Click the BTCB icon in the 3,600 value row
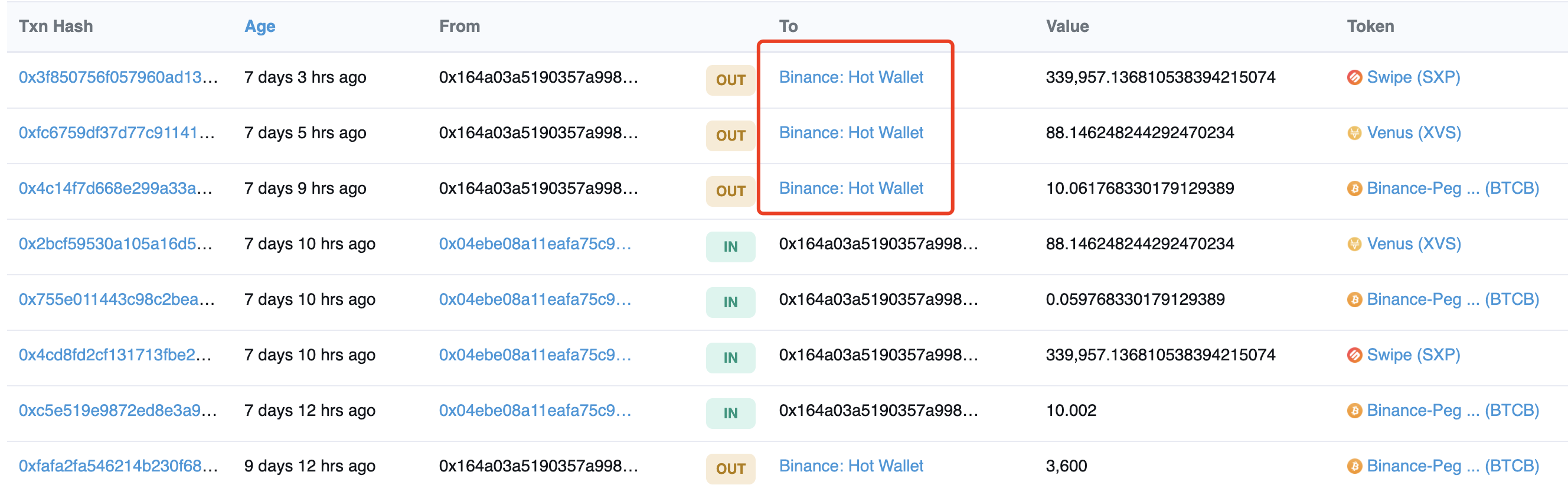This screenshot has height=488, width=1568. [x=1354, y=466]
